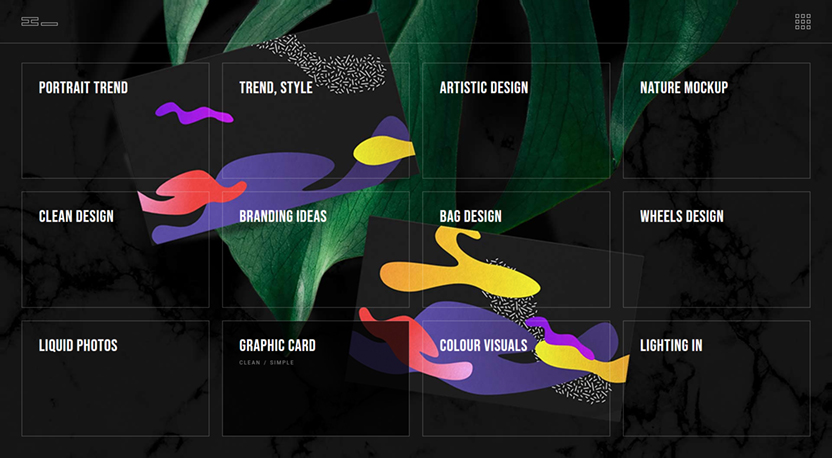
Task: Open the Bag Design tile
Action: [x=516, y=249]
